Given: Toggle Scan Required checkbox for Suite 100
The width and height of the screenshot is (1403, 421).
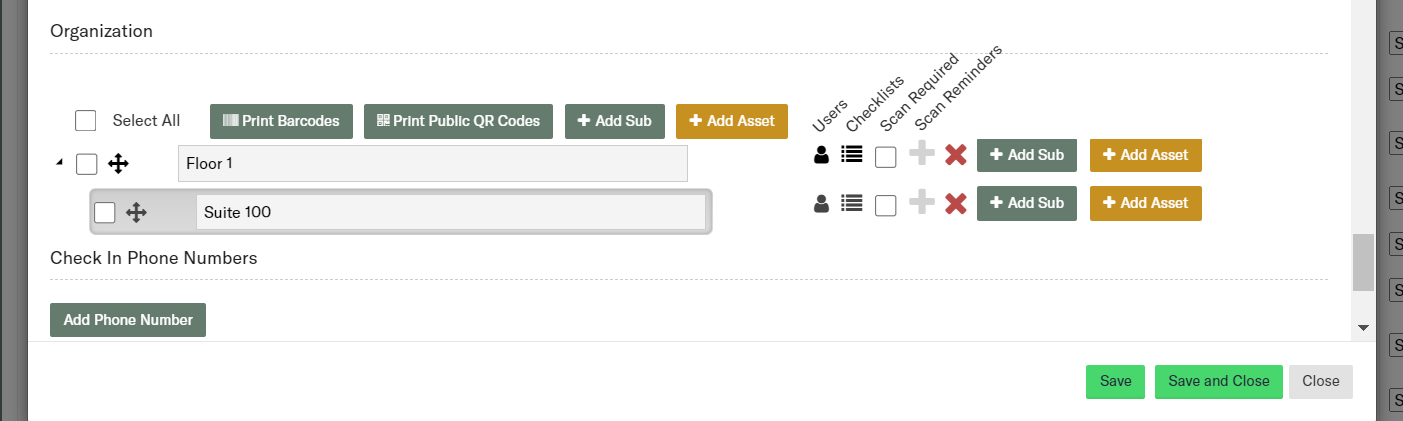Looking at the screenshot, I should pyautogui.click(x=885, y=205).
